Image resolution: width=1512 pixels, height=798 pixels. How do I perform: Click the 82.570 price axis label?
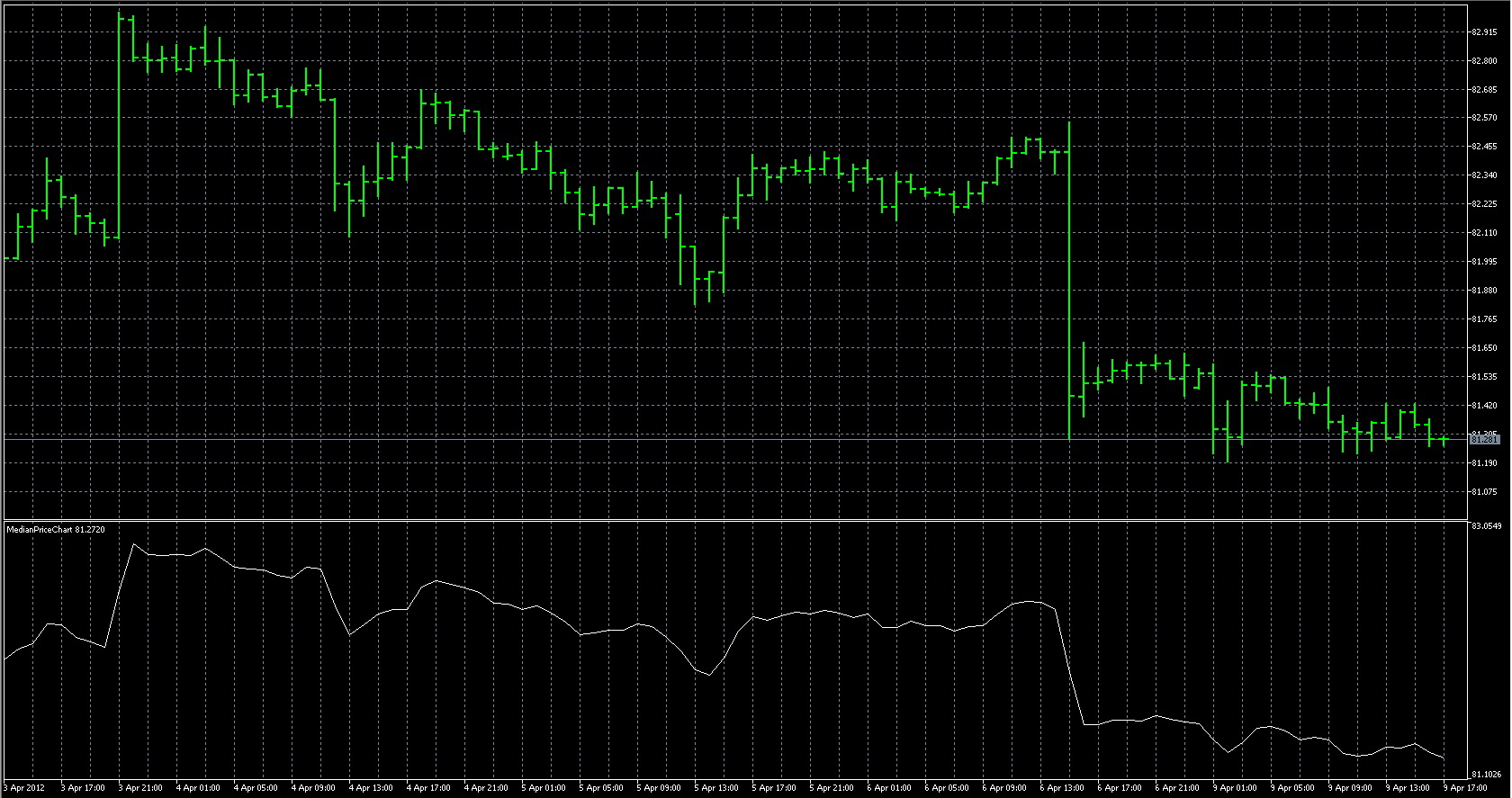tap(1484, 118)
